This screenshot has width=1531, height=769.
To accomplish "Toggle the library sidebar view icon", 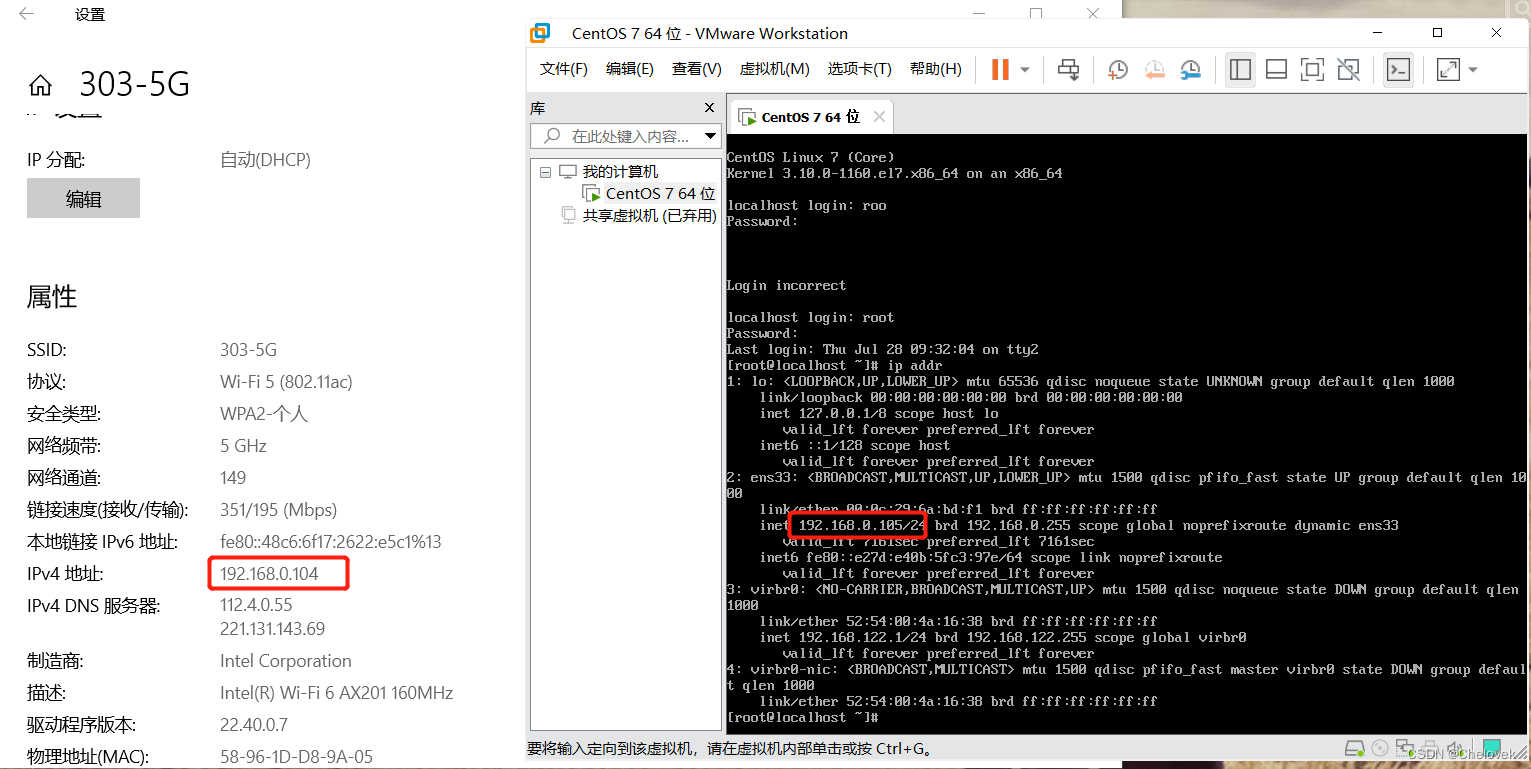I will point(1240,69).
